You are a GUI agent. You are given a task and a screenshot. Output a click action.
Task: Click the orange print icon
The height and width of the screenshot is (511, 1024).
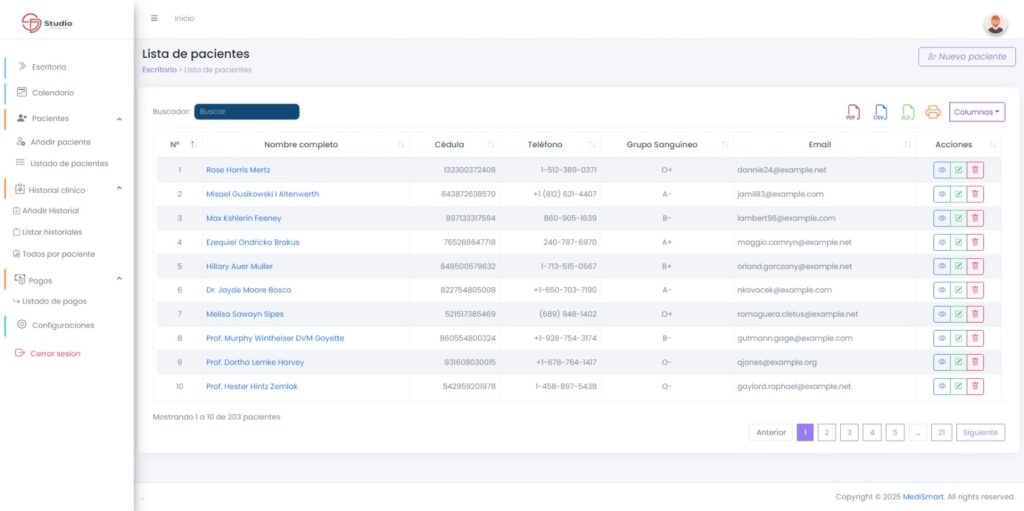933,112
